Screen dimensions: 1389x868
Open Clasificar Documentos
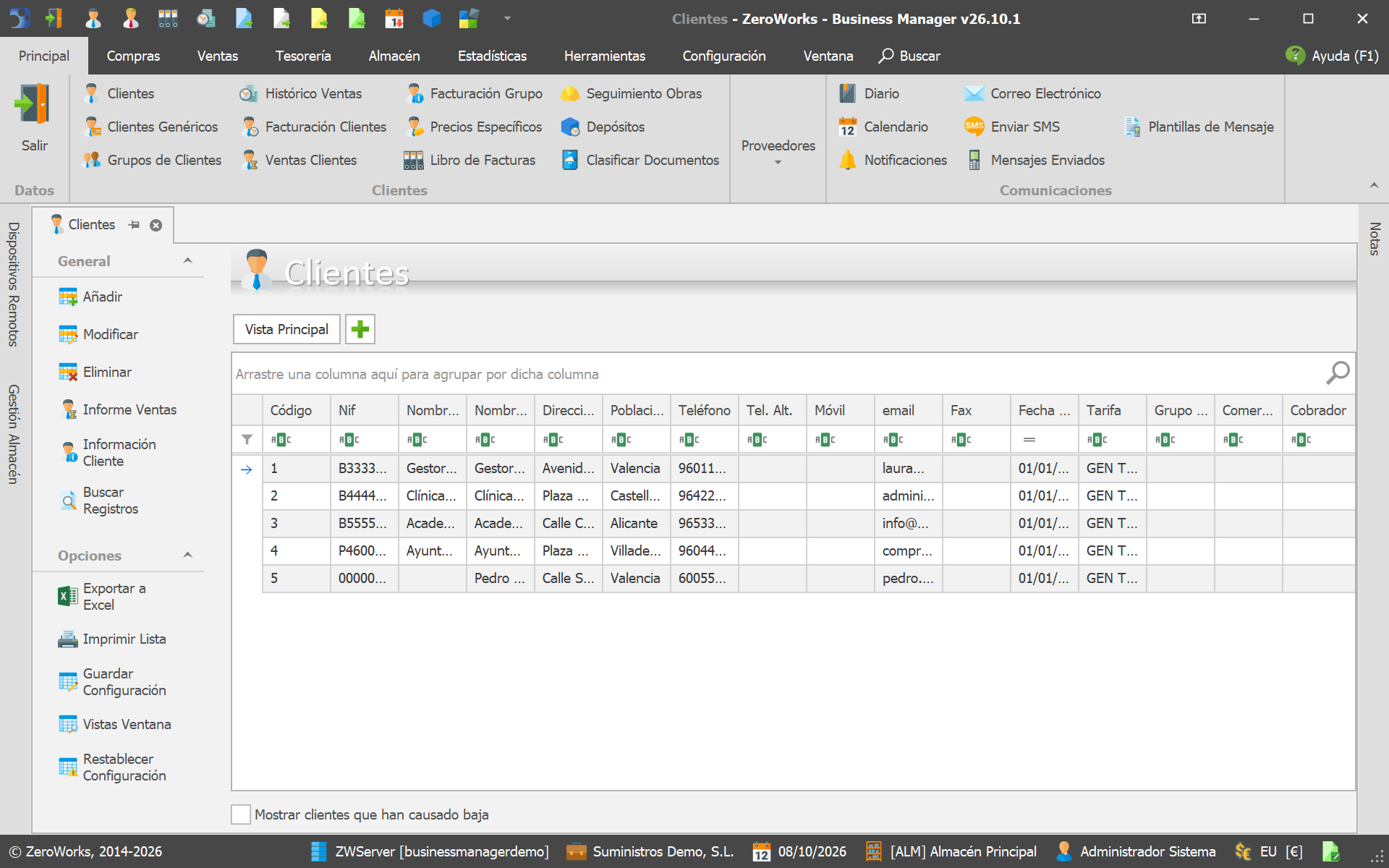pos(640,160)
